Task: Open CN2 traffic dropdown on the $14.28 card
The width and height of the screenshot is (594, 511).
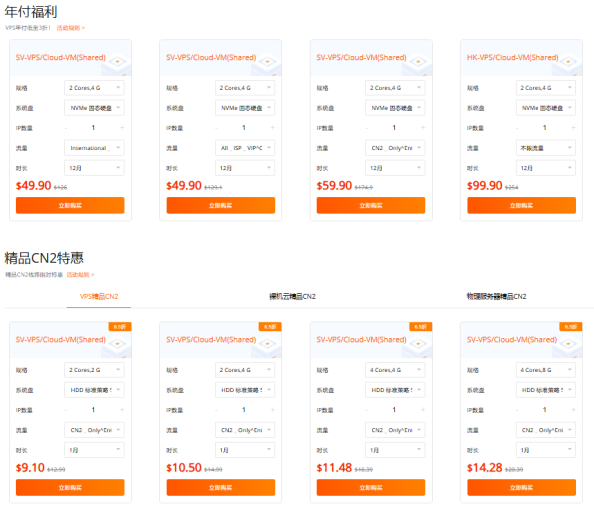Action: point(546,430)
